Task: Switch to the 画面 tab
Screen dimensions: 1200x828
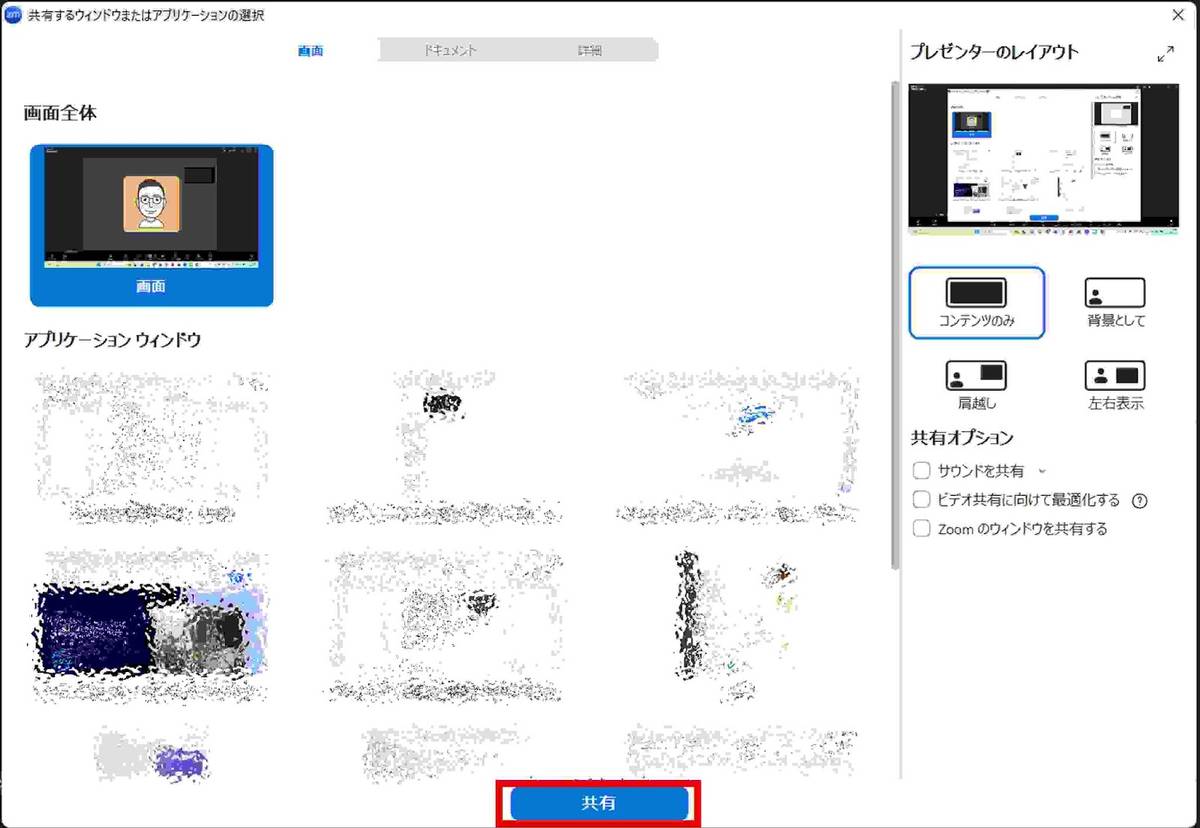Action: (x=311, y=50)
